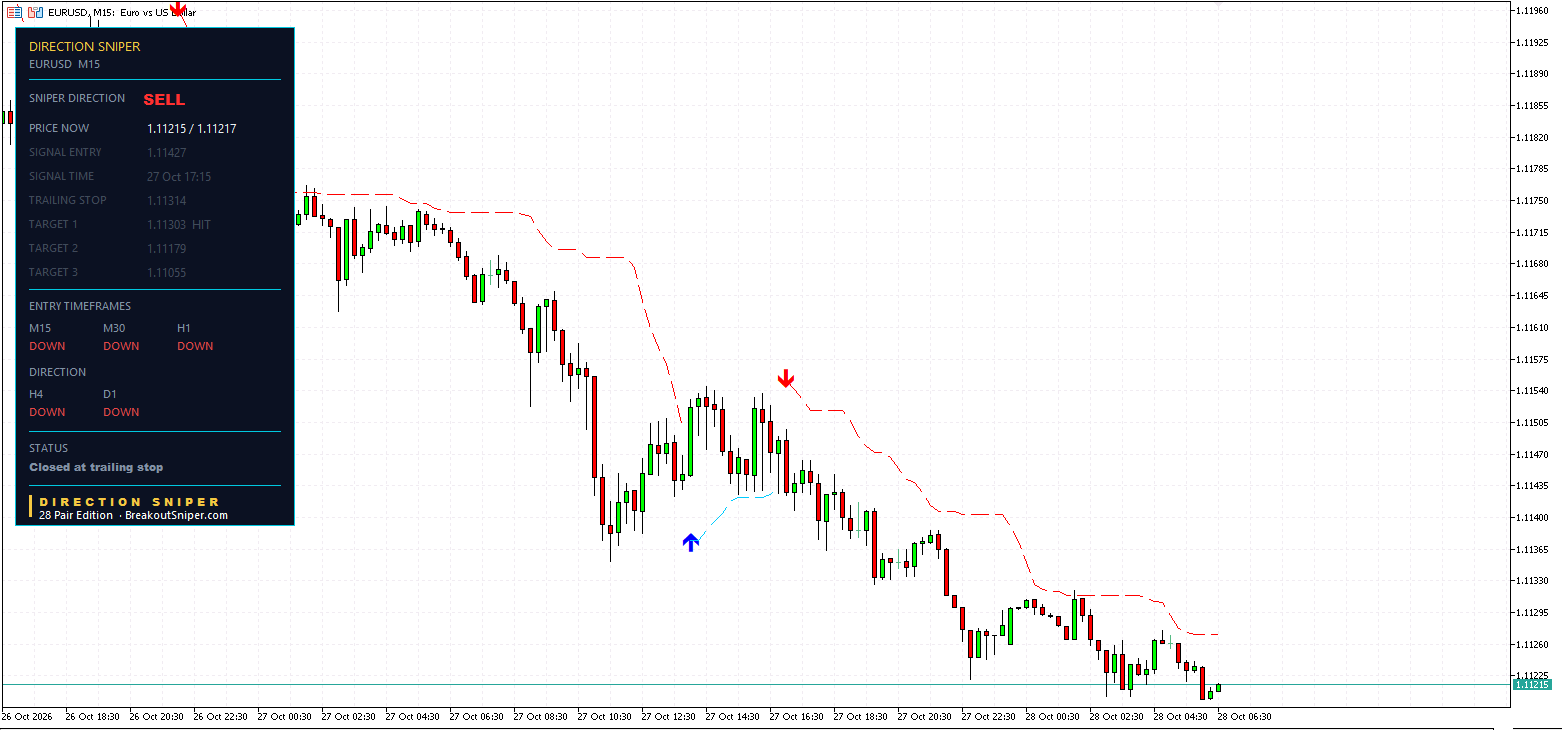This screenshot has height=730, width=1562.
Task: Click the signal entry value 1.11427
Action: pyautogui.click(x=167, y=152)
